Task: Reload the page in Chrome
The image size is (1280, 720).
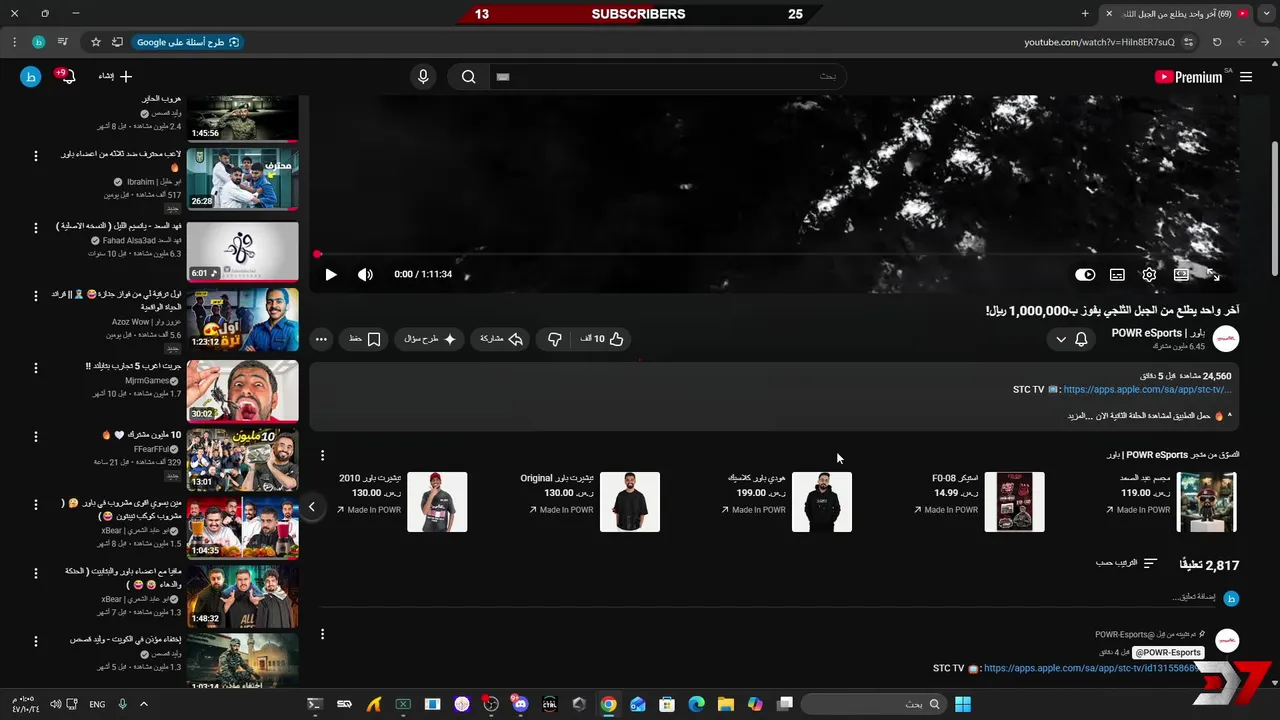Action: point(1217,42)
